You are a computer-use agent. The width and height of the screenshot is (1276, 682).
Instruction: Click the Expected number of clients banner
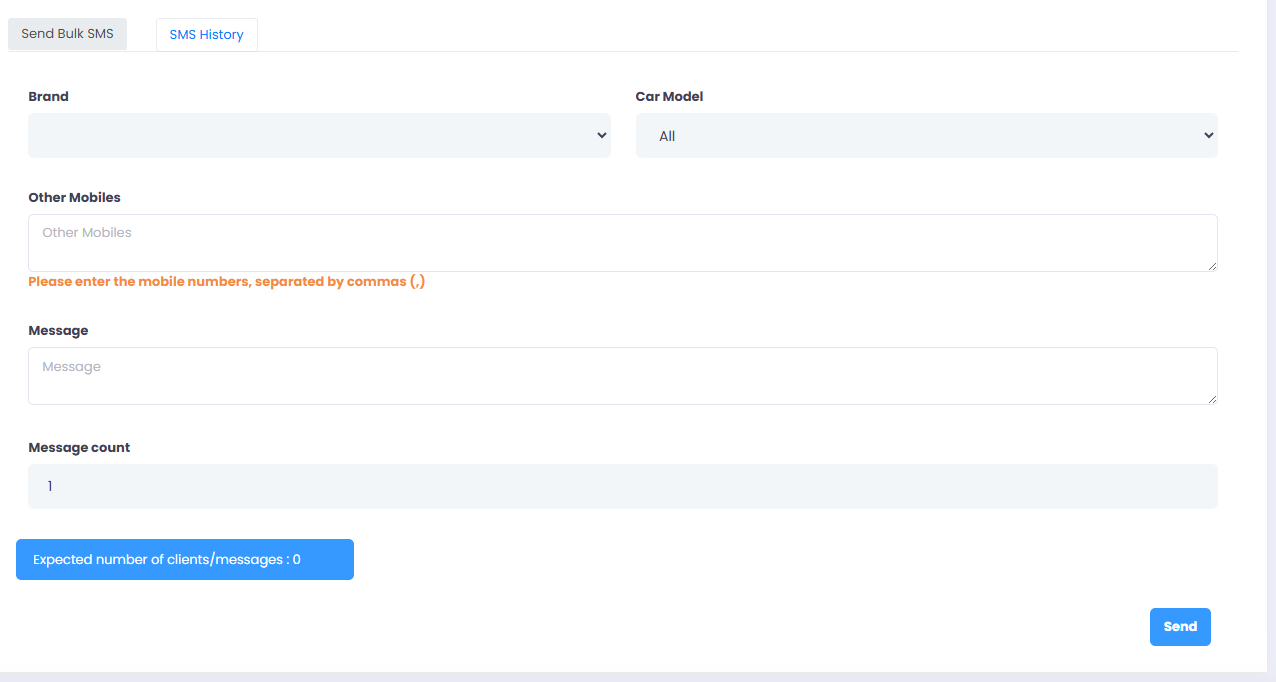(184, 559)
